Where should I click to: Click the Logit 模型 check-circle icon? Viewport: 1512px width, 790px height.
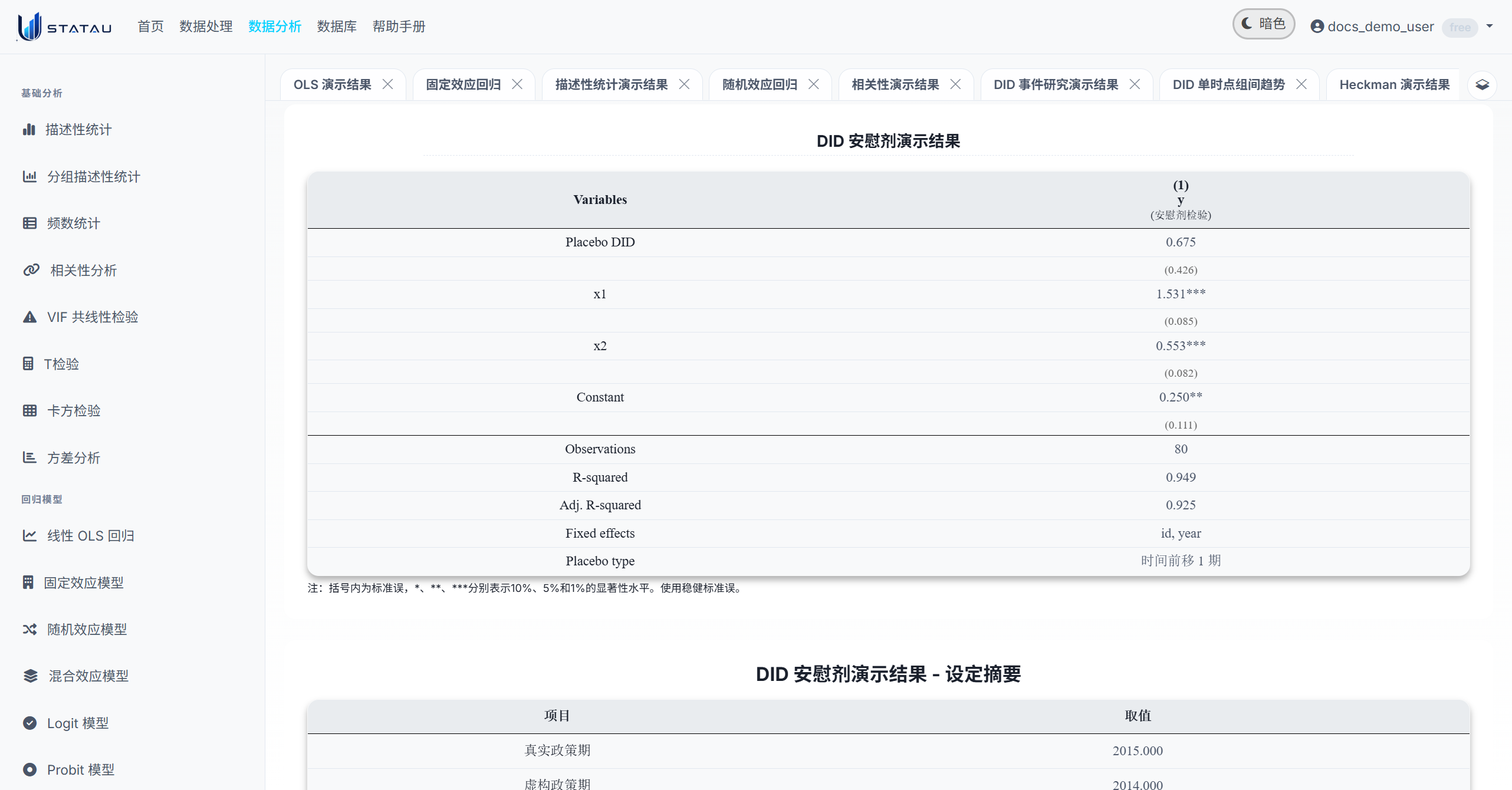pyautogui.click(x=29, y=723)
